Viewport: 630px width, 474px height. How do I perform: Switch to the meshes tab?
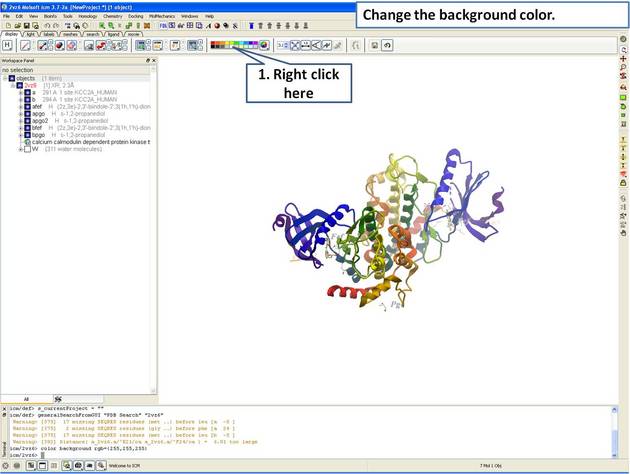pyautogui.click(x=70, y=34)
